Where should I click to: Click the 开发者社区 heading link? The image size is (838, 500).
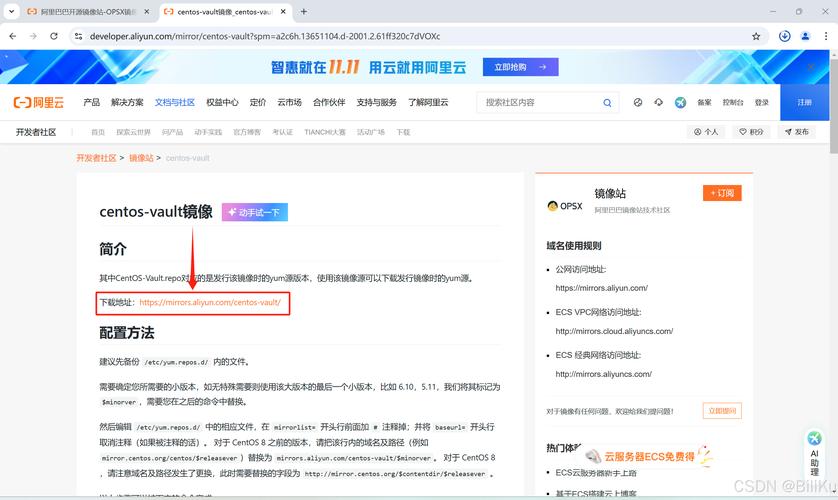(36, 132)
